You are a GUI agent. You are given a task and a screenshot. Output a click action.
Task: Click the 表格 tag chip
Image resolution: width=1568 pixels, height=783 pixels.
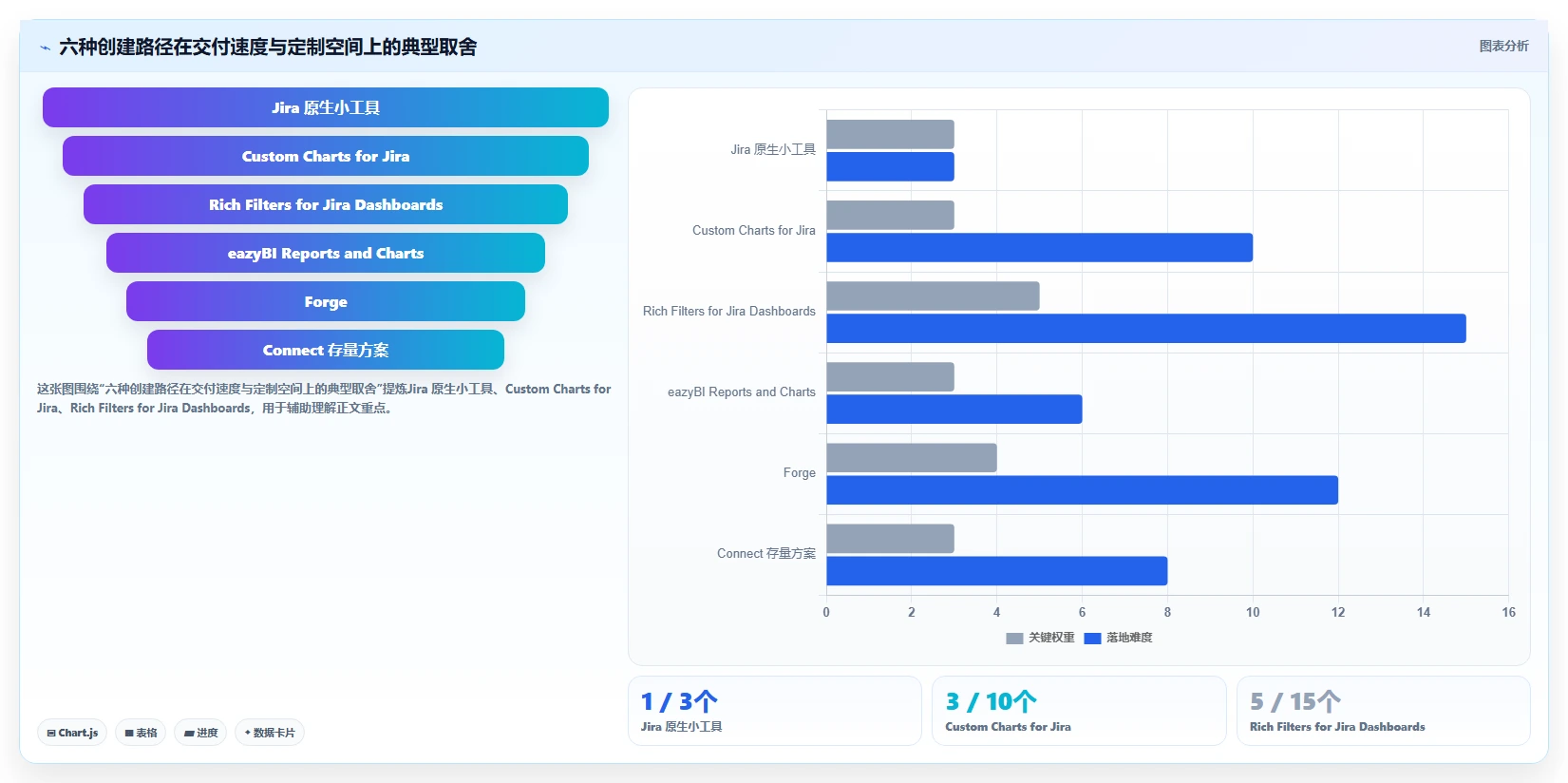tap(141, 733)
